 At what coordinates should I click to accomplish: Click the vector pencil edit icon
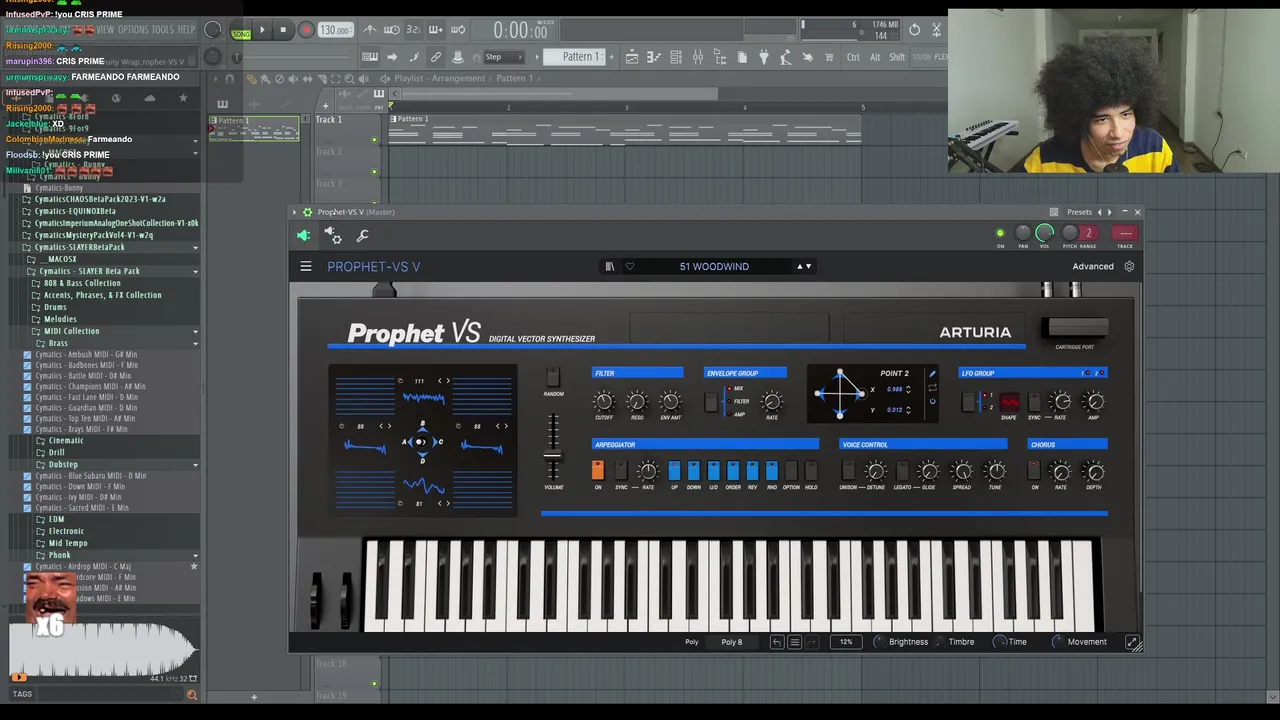tap(932, 374)
